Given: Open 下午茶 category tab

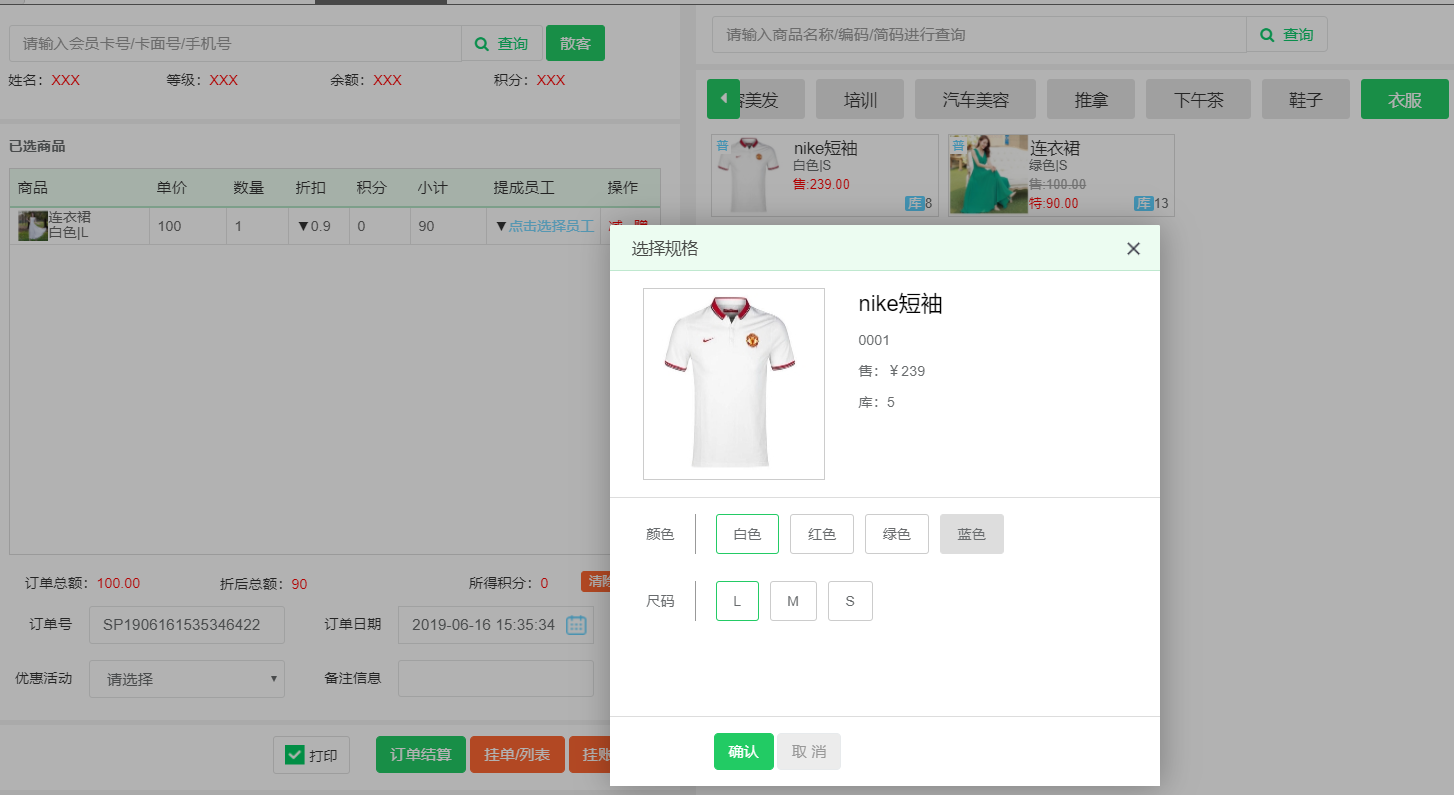Looking at the screenshot, I should point(1198,100).
